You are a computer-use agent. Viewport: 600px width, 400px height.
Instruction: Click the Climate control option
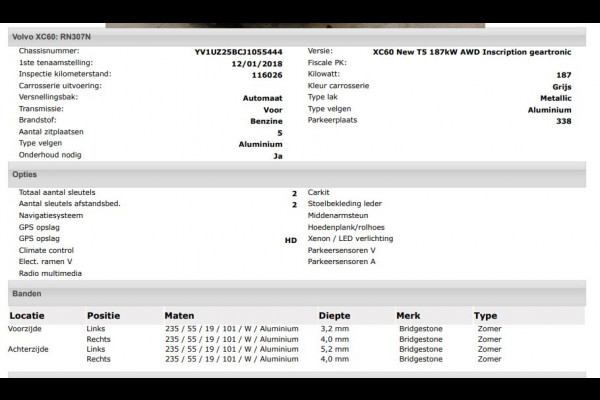coord(46,250)
